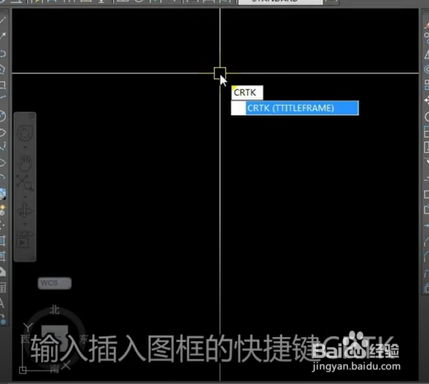This screenshot has width=429, height=384.
Task: Select the Spline tool
Action: [x=2, y=146]
